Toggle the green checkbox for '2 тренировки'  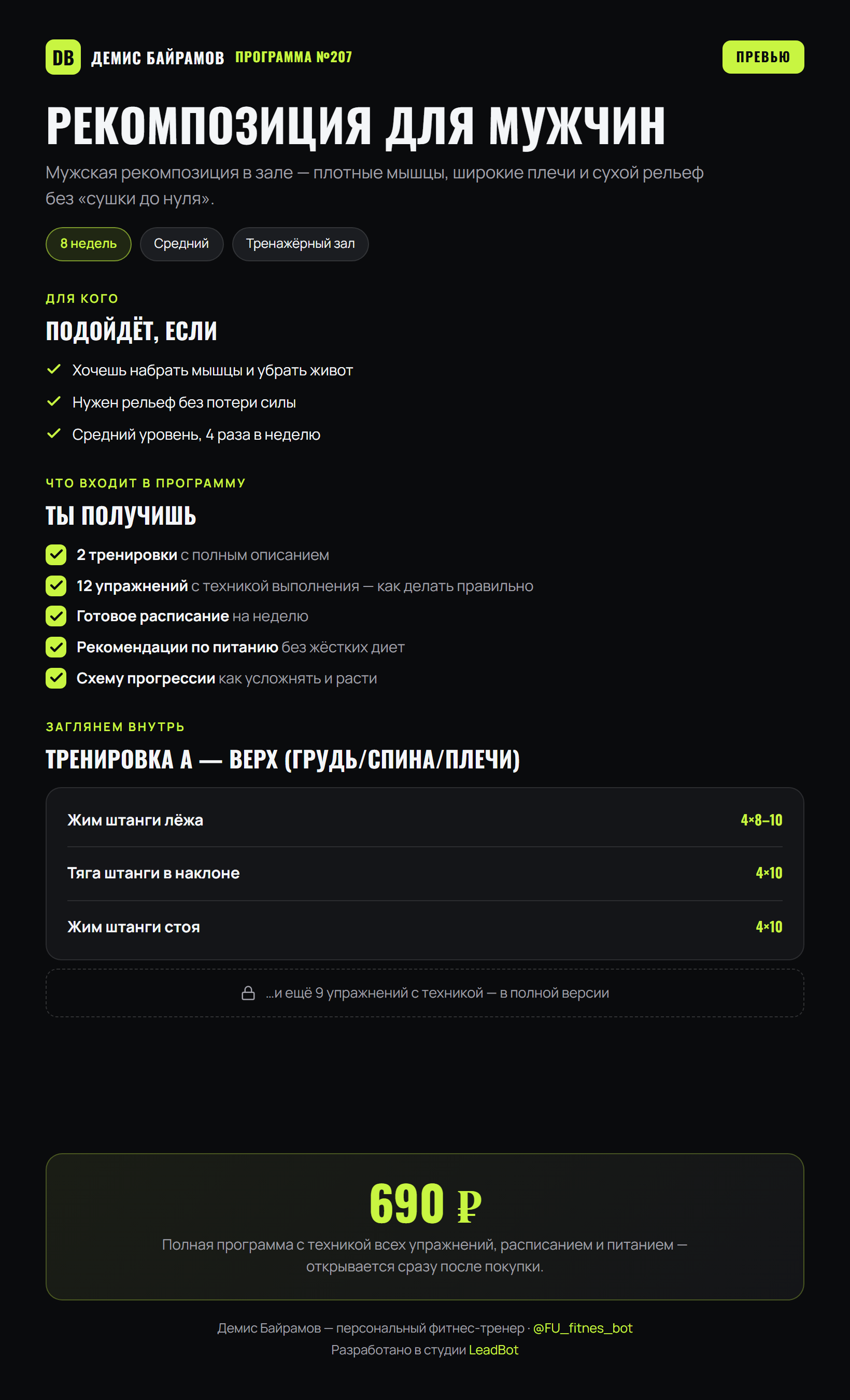[x=55, y=554]
